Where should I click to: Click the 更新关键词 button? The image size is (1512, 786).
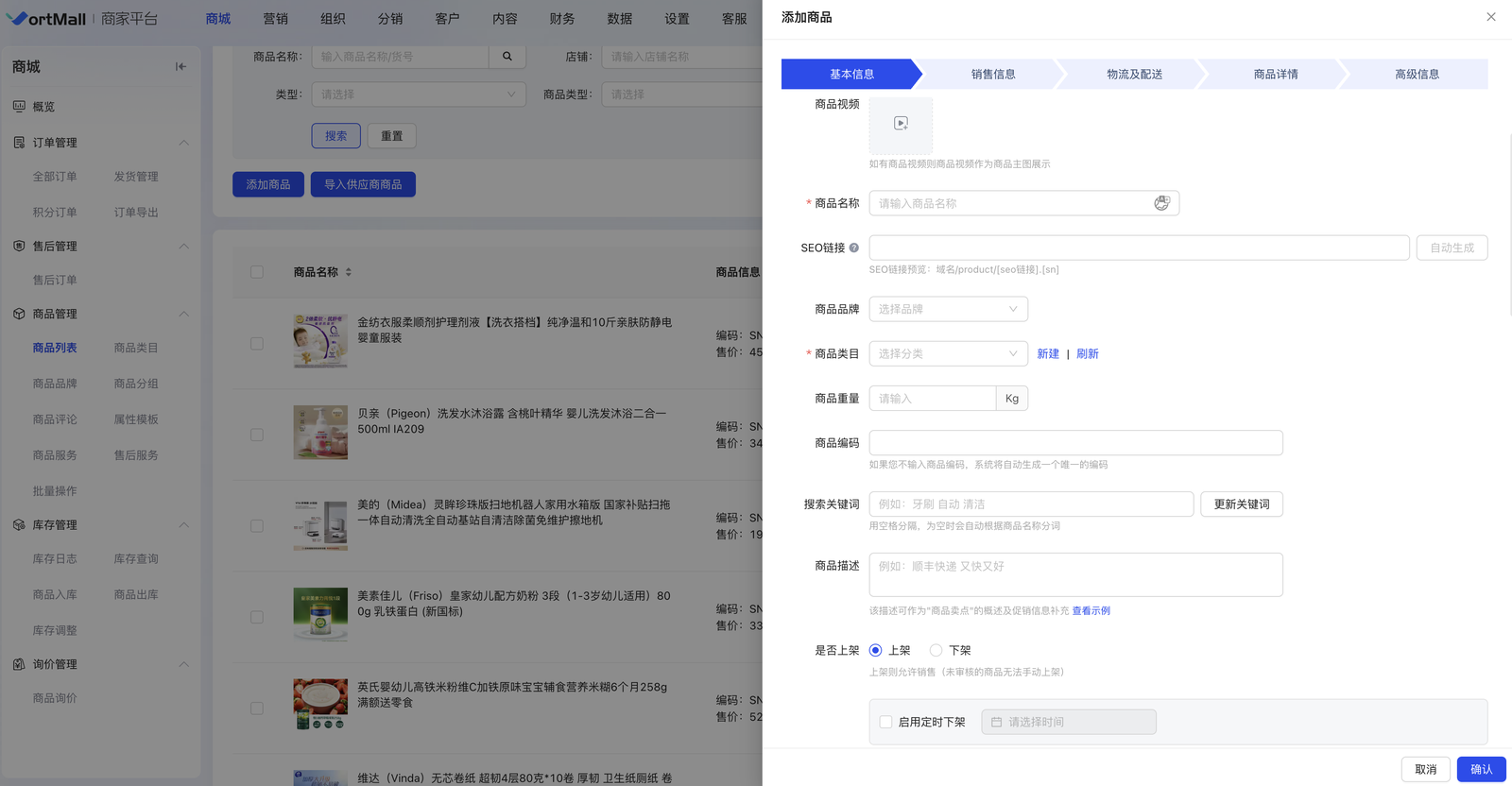point(1241,504)
